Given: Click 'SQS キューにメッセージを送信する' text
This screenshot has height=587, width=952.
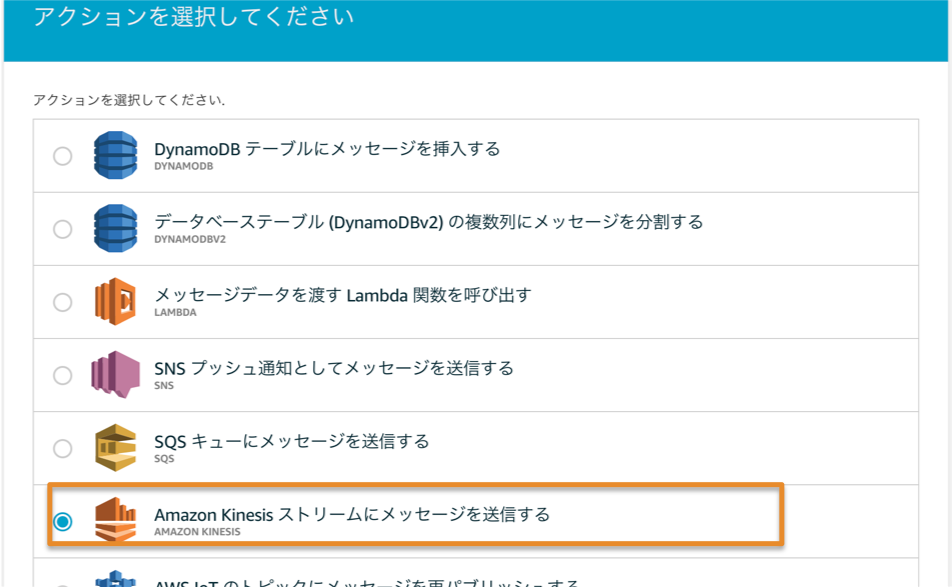Looking at the screenshot, I should (x=291, y=441).
